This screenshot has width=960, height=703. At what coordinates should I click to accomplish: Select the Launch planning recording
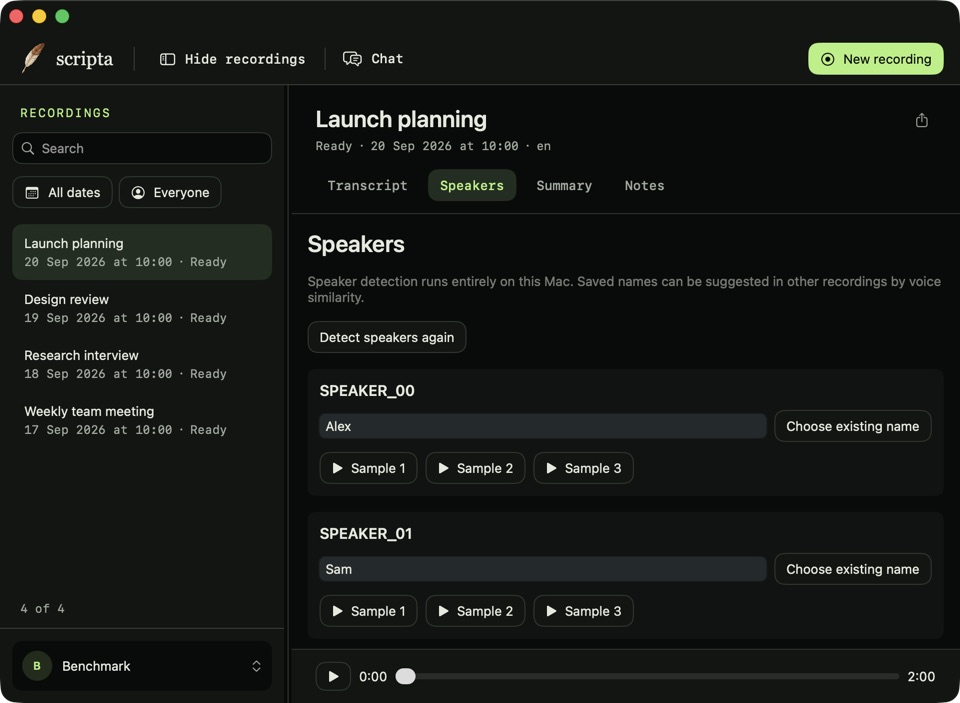[x=142, y=252]
